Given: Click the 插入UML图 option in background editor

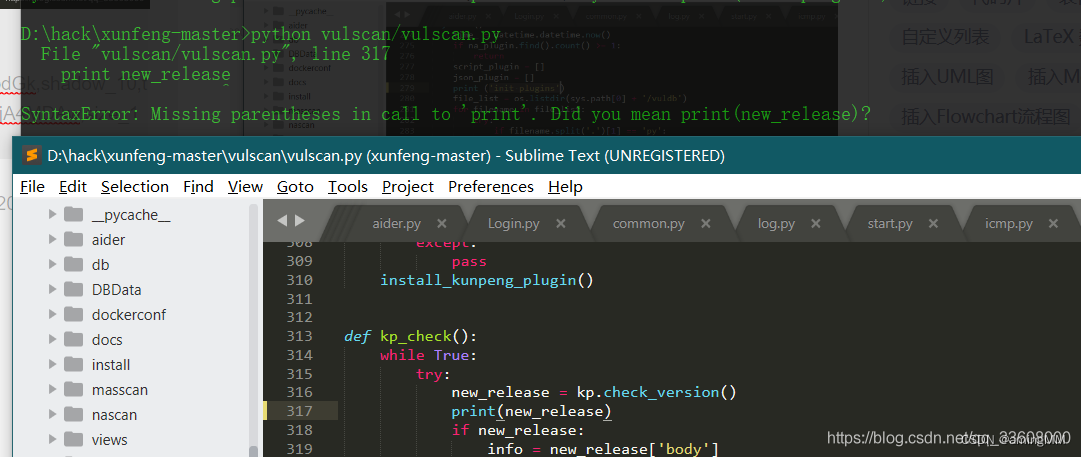Looking at the screenshot, I should tap(947, 77).
